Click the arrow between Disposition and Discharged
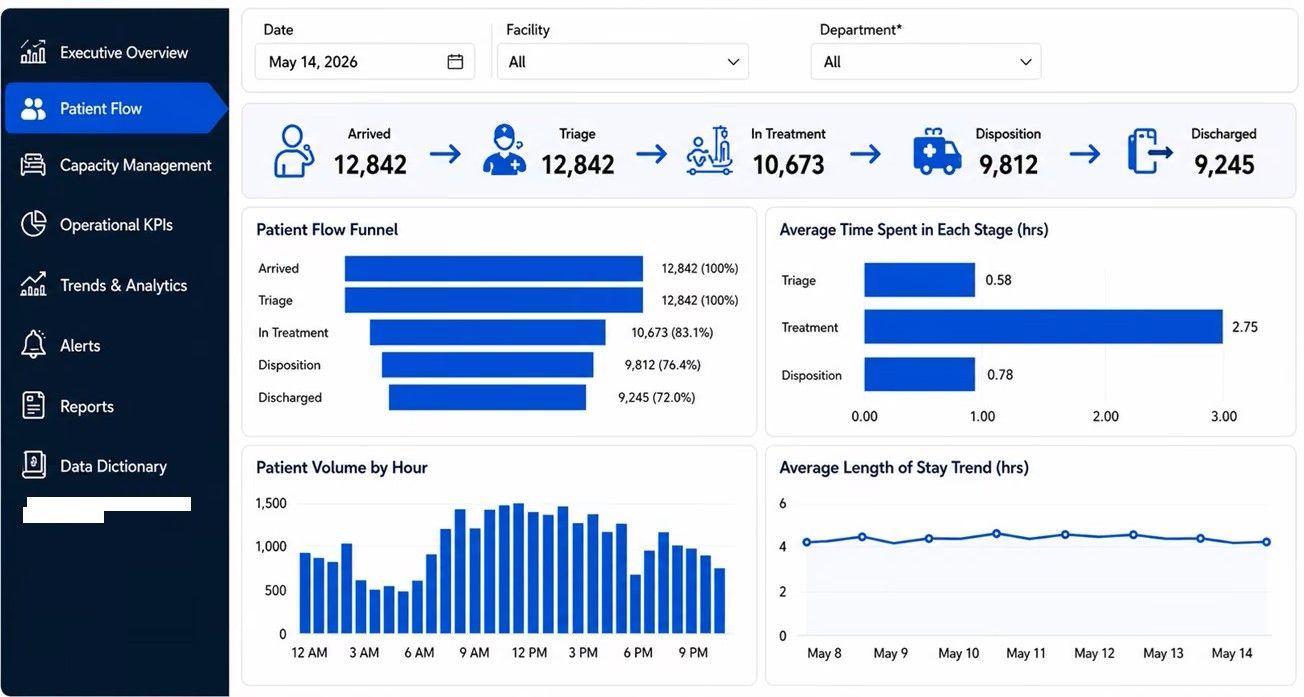 pyautogui.click(x=1084, y=153)
